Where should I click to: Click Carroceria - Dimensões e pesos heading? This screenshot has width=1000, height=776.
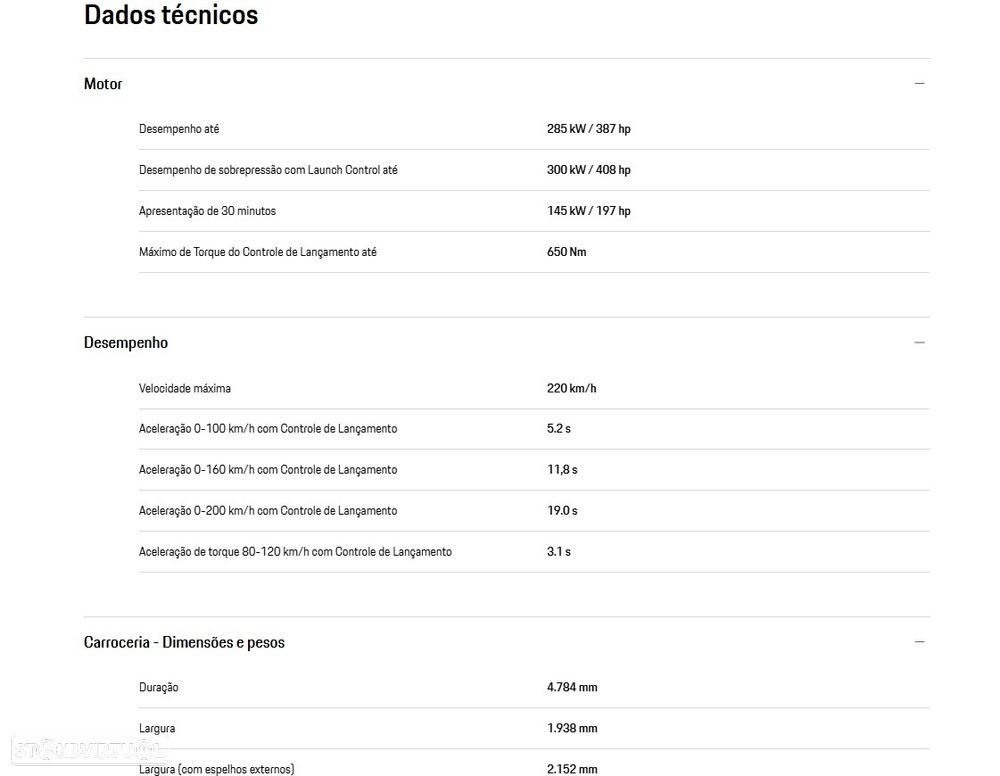click(x=184, y=642)
